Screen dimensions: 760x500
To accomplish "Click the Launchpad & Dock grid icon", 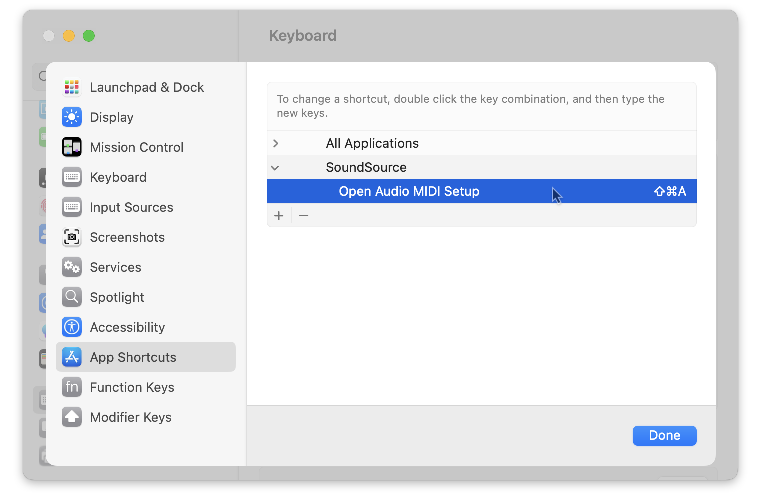I will [72, 87].
